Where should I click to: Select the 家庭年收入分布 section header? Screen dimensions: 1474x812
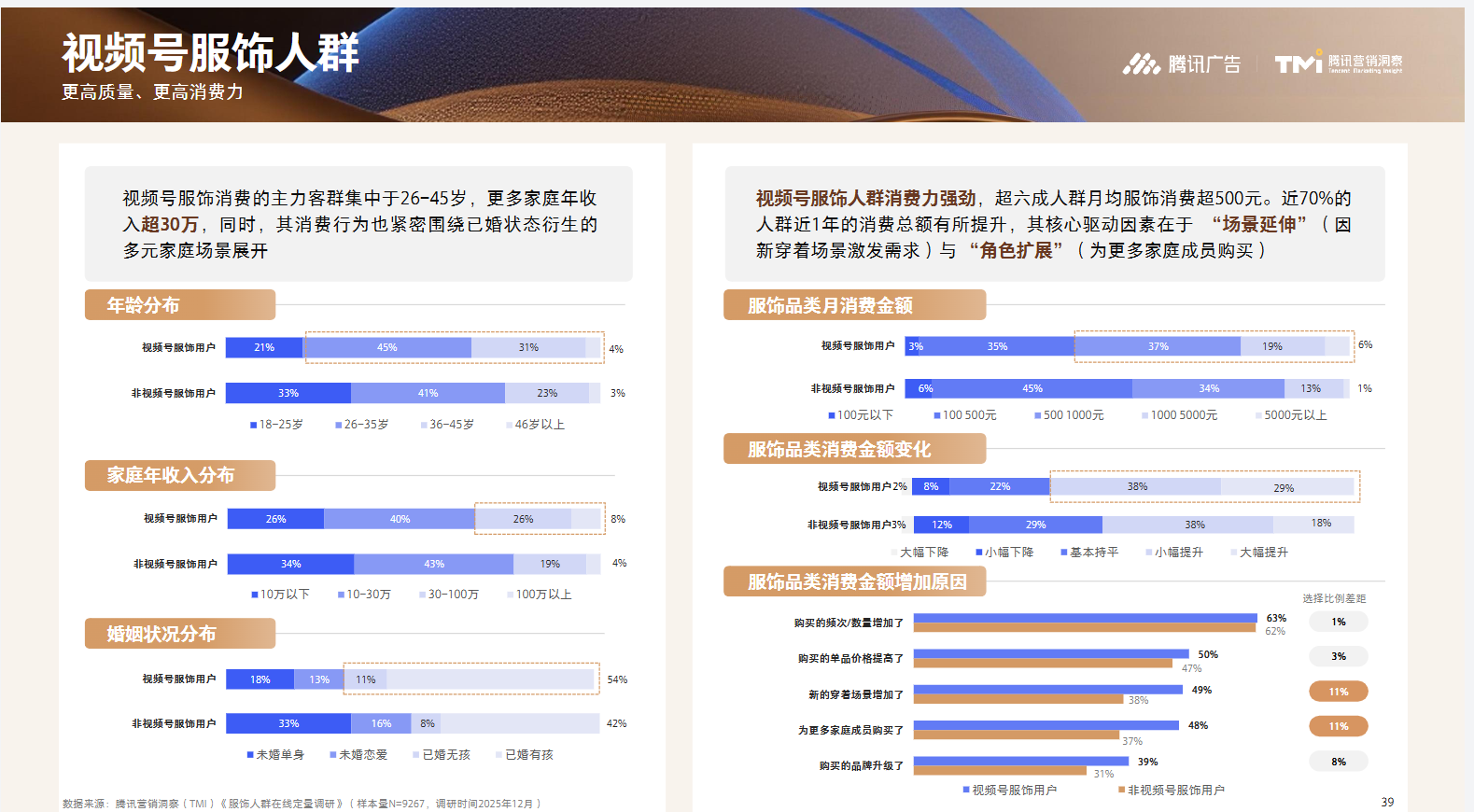pos(179,475)
